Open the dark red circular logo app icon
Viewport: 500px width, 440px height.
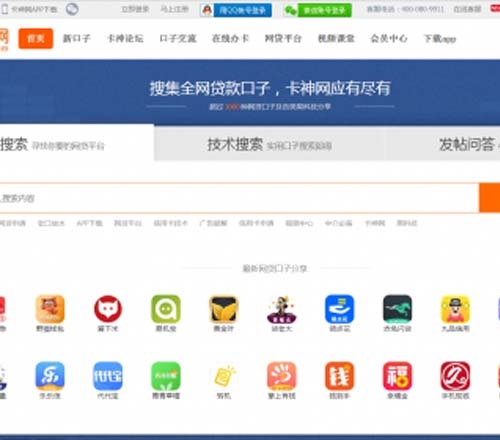[455, 376]
